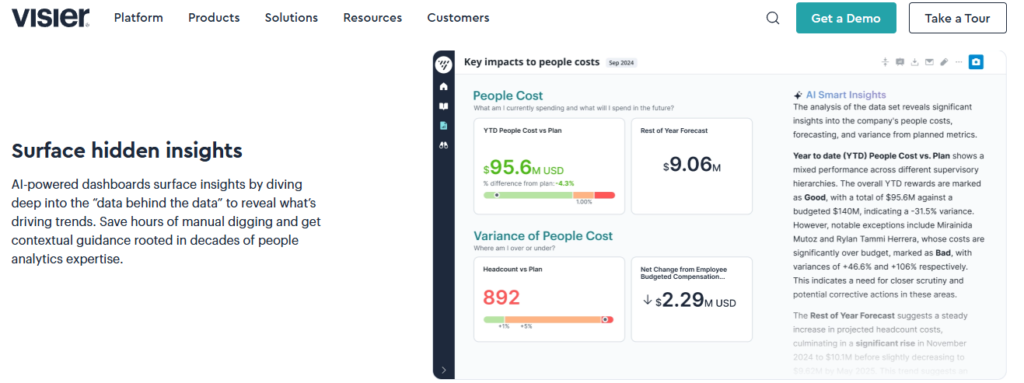
Task: Click the down arrow beside $2.29M USD
Action: pyautogui.click(x=648, y=301)
